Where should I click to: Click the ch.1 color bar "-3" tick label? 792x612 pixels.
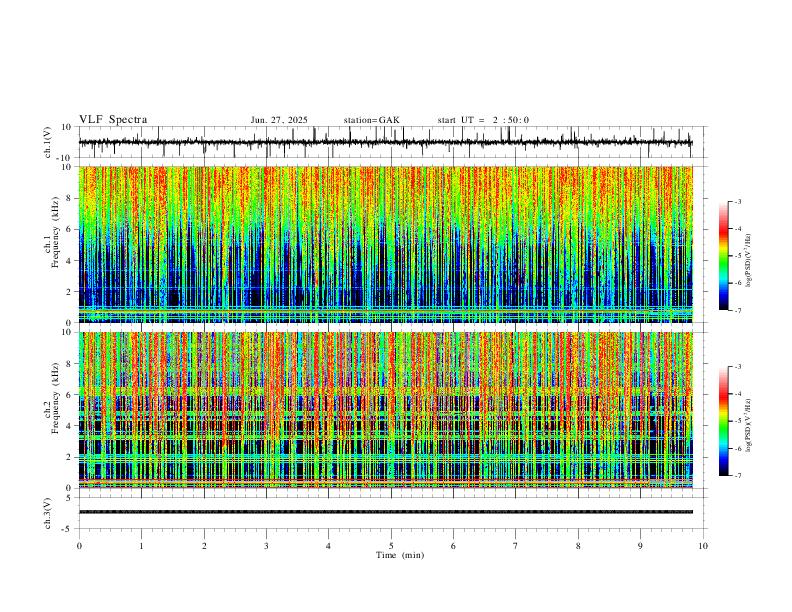click(x=737, y=202)
